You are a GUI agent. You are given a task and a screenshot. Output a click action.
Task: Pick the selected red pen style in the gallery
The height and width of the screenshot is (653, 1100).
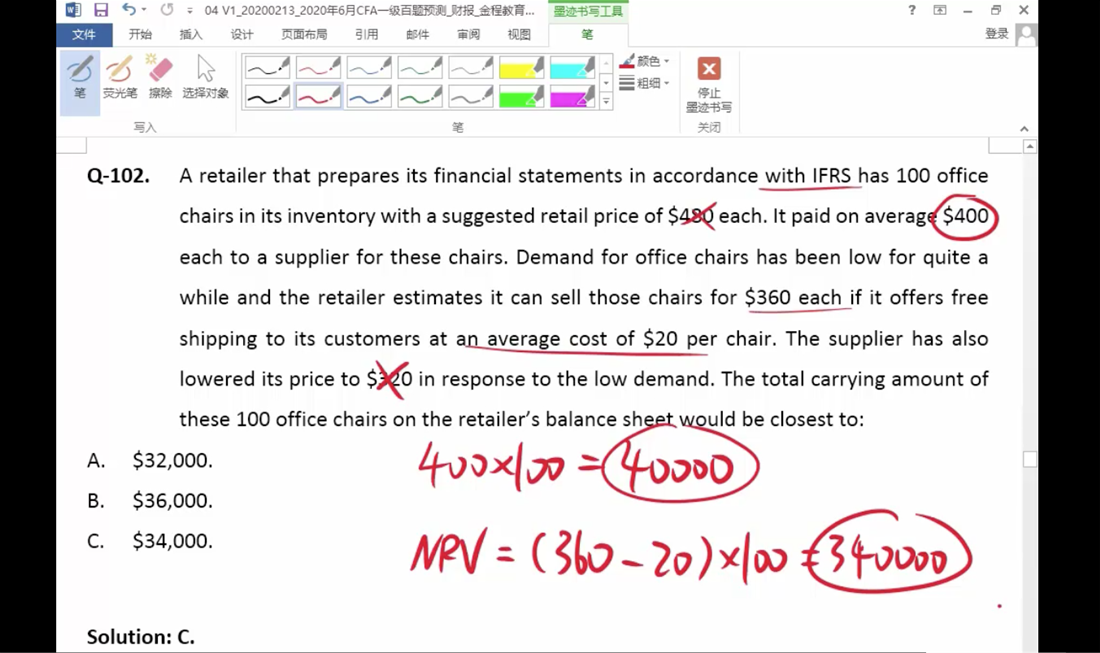[x=318, y=97]
